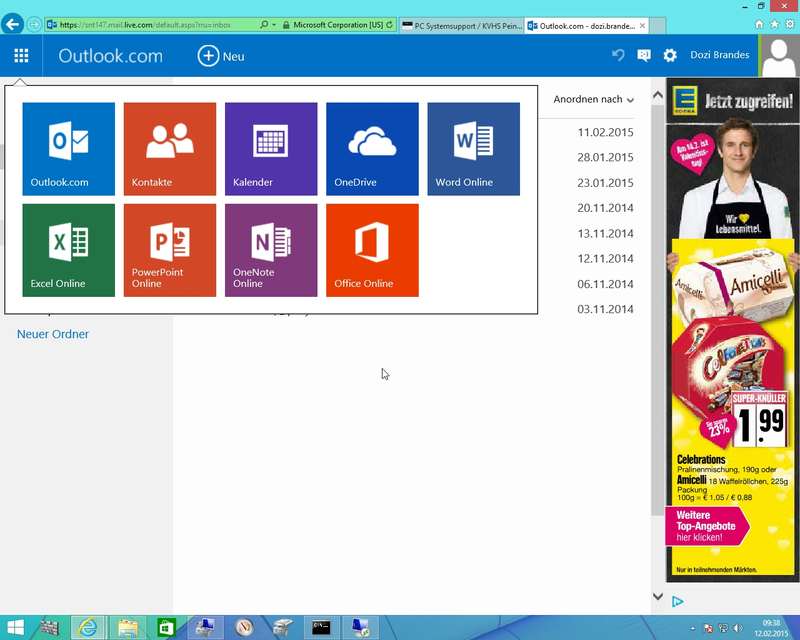Viewport: 800px width, 640px height.
Task: Open the settings gear menu
Action: click(670, 56)
